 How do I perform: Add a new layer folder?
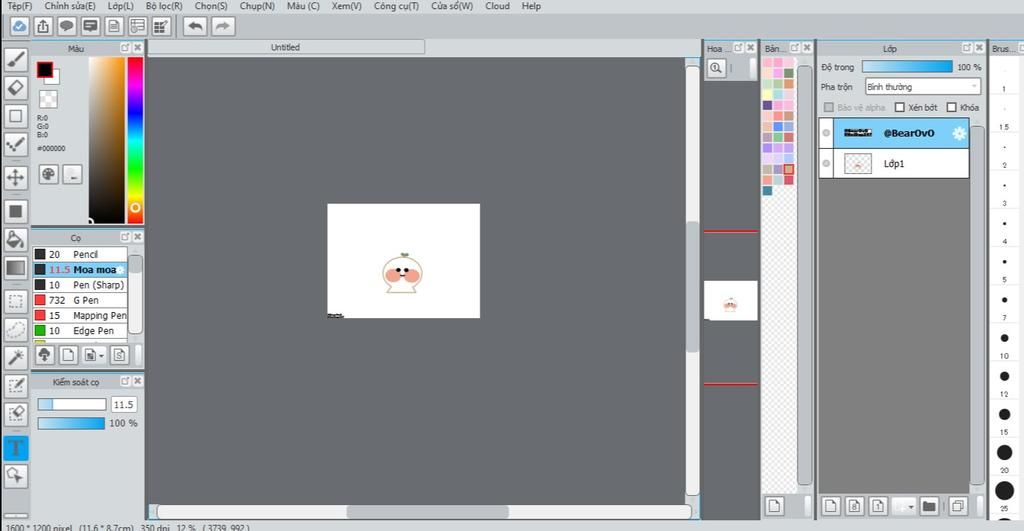pyautogui.click(x=929, y=506)
